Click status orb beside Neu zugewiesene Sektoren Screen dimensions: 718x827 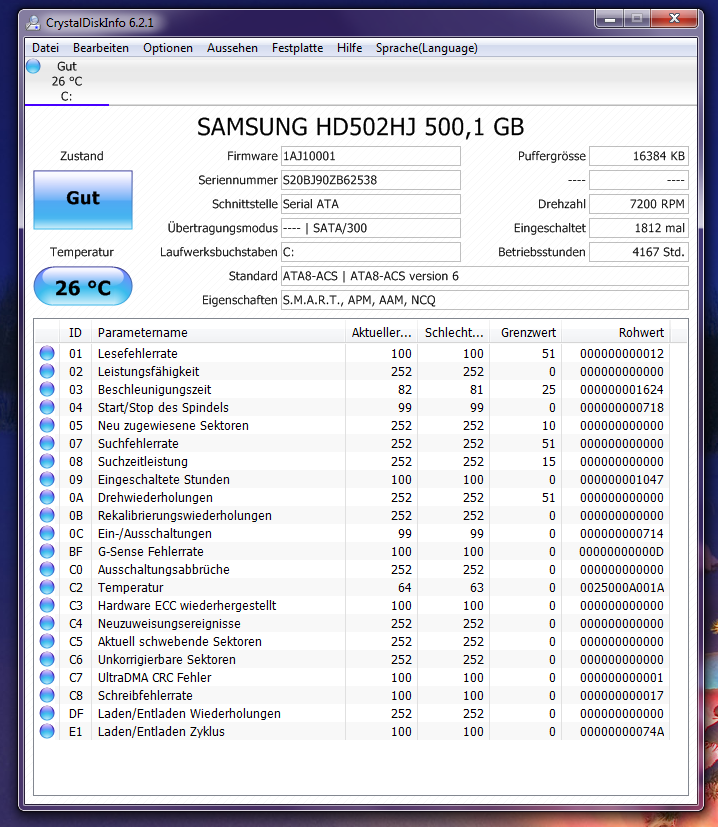[47, 425]
